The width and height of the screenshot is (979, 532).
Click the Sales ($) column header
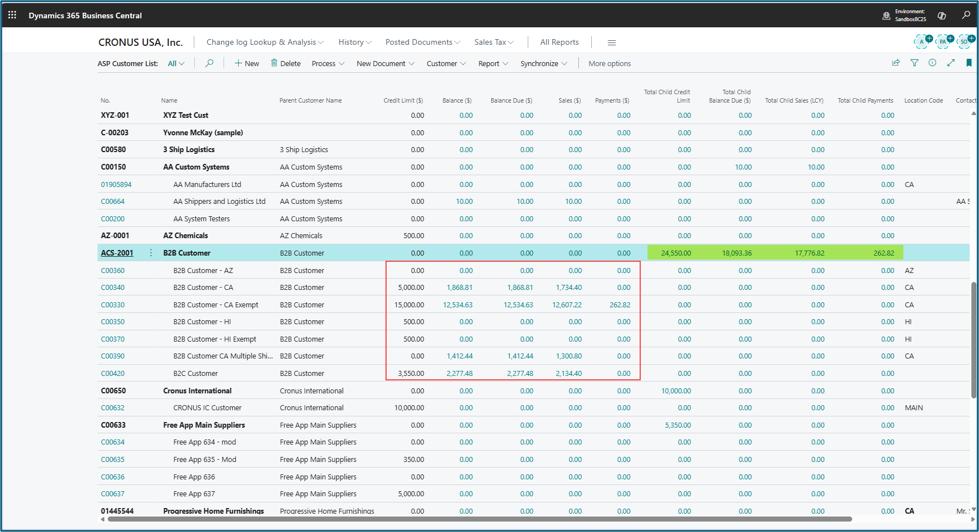pyautogui.click(x=569, y=101)
